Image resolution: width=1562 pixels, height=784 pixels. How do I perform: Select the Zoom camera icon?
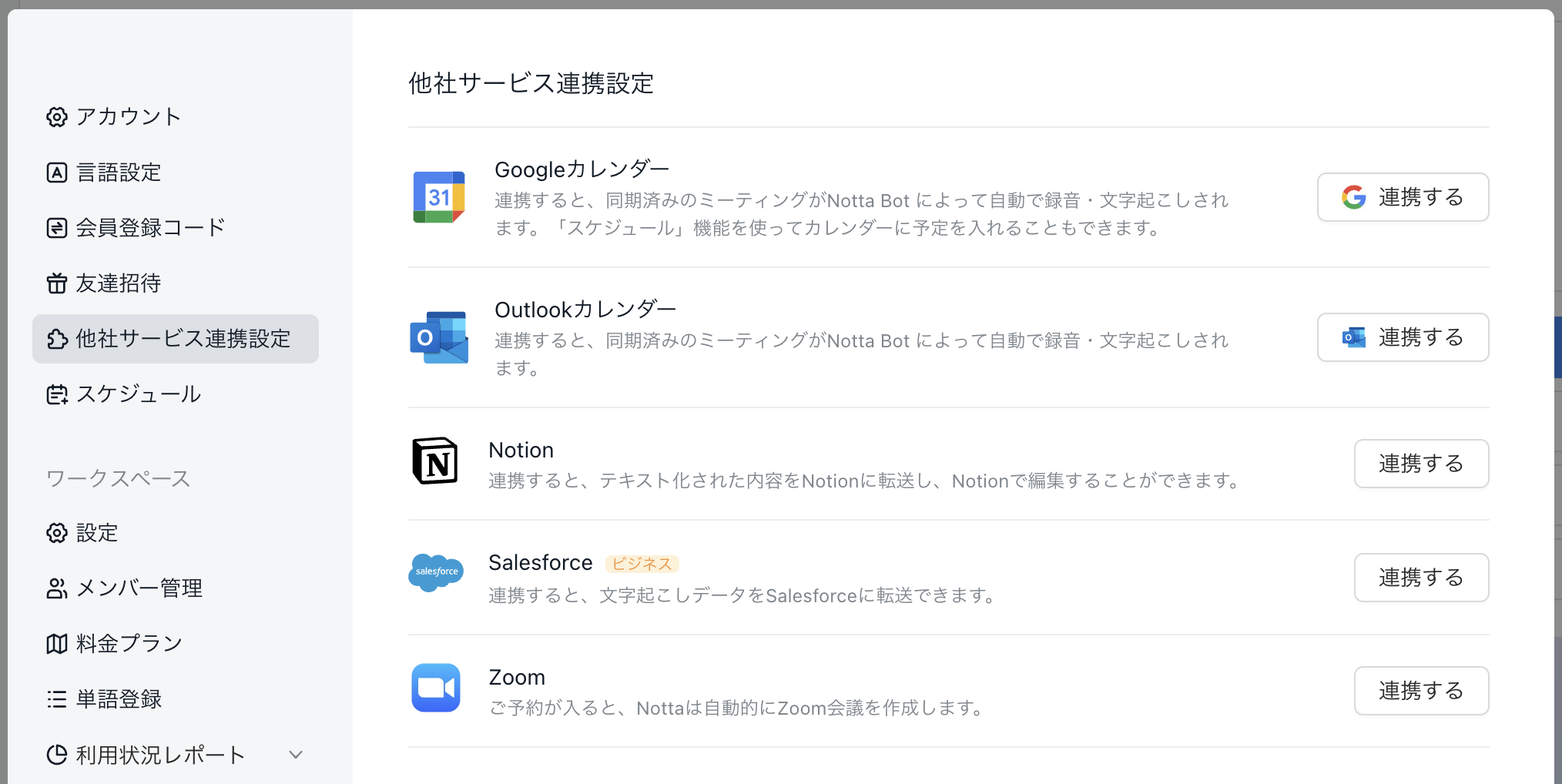pos(436,688)
